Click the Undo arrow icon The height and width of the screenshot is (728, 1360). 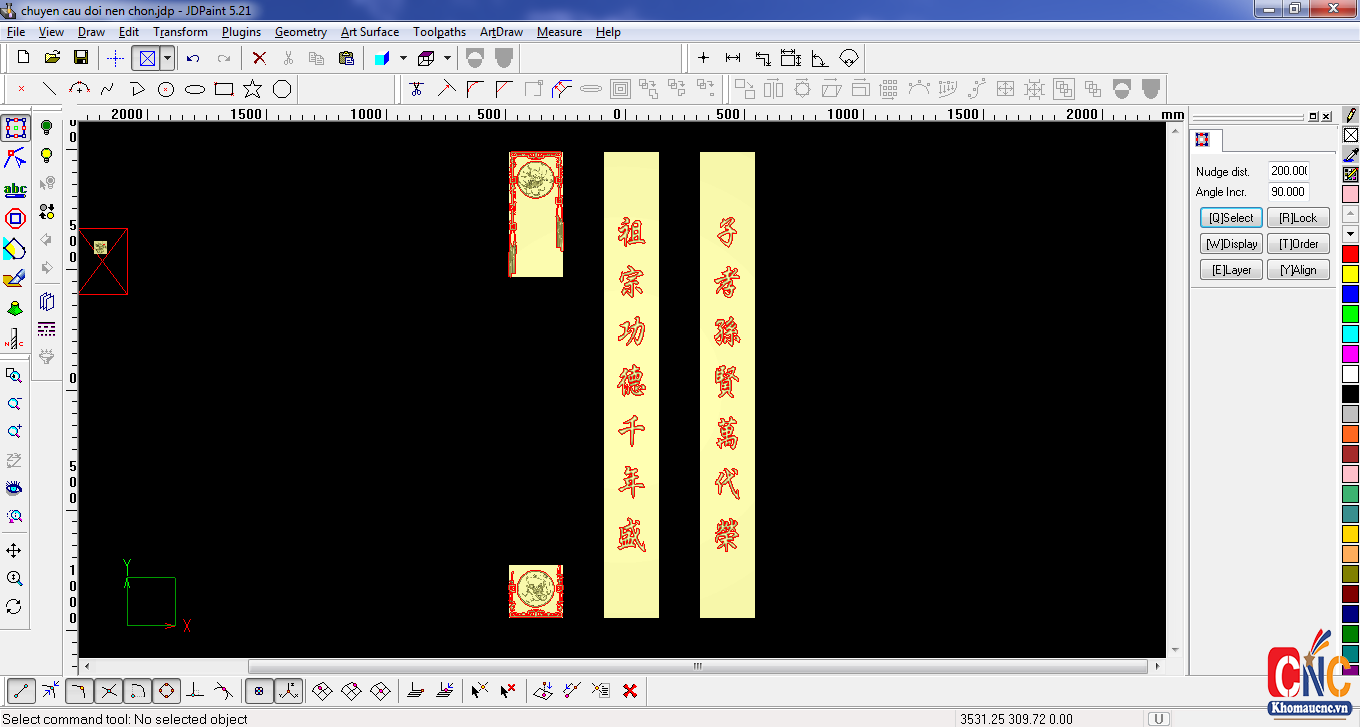(193, 58)
